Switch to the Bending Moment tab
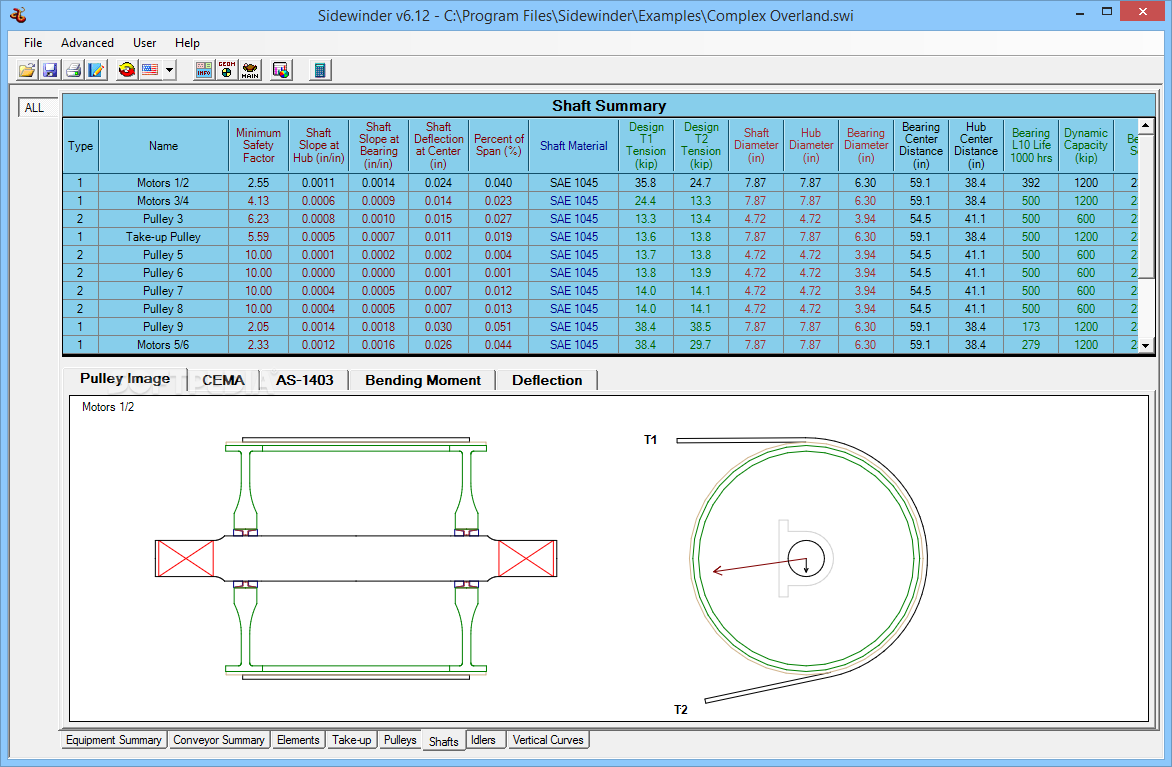The image size is (1172, 767). (423, 380)
